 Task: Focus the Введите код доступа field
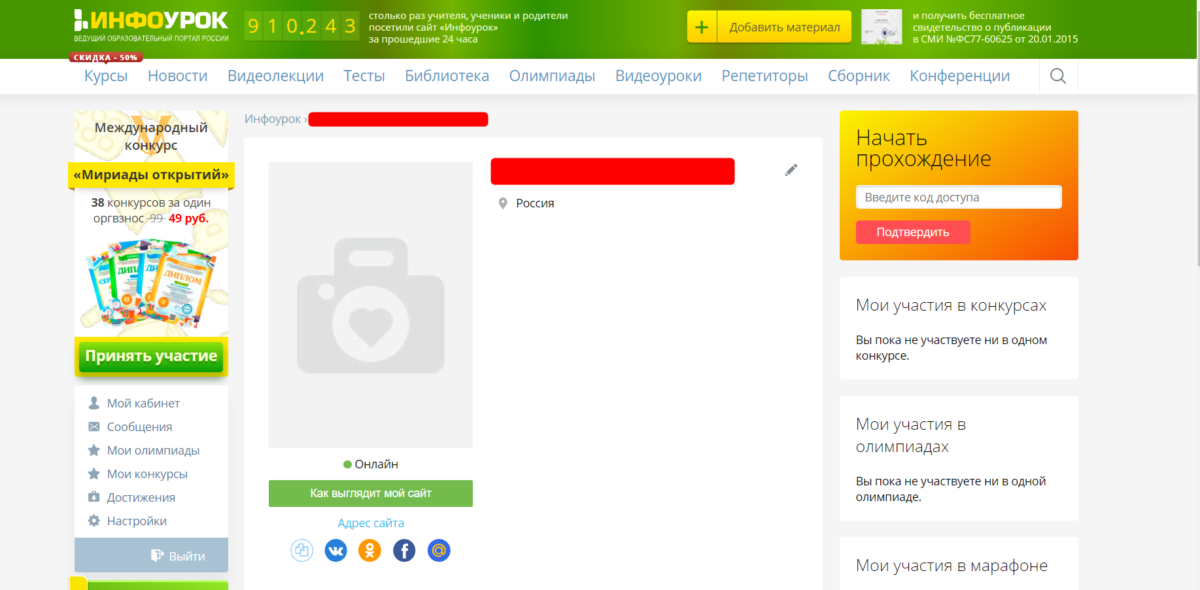[959, 197]
